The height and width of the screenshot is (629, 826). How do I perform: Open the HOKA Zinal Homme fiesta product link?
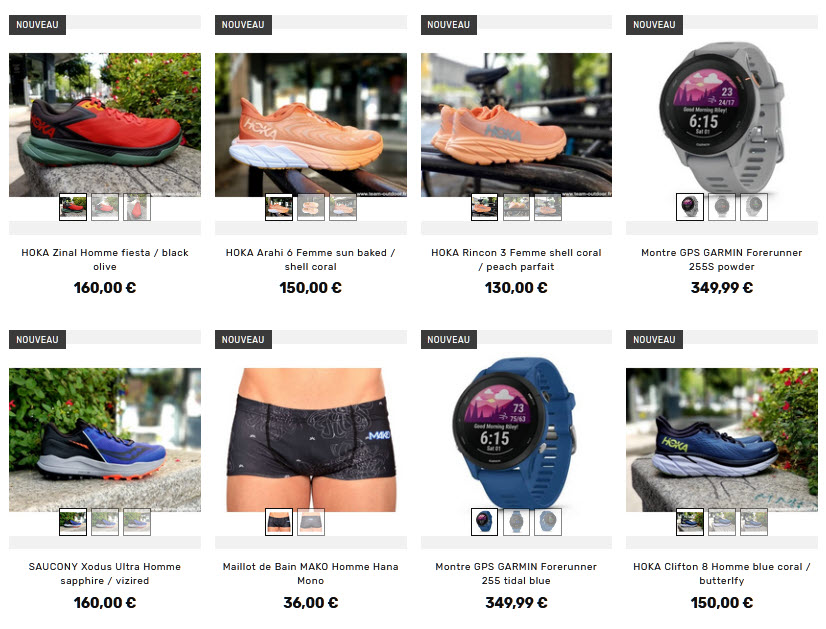point(105,259)
